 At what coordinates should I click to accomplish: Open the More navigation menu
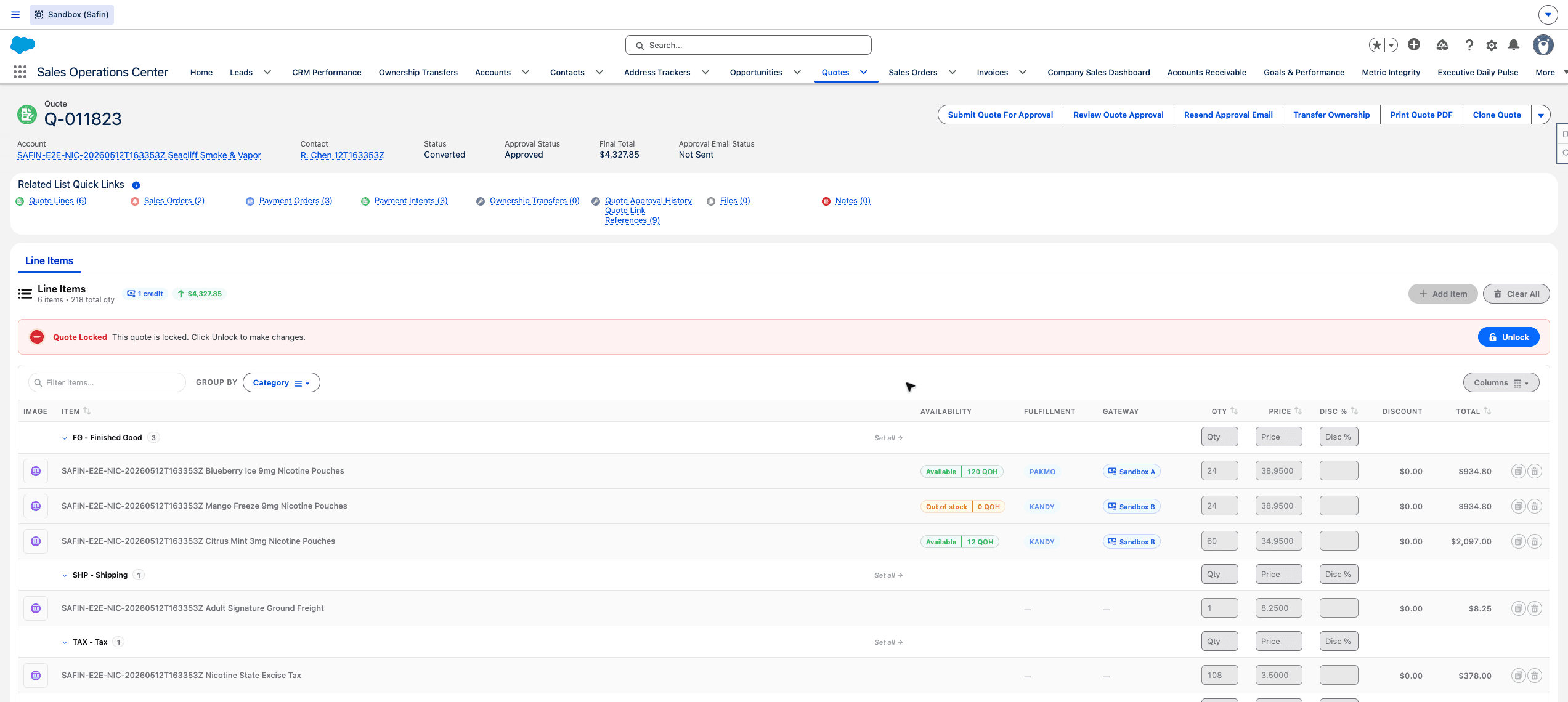(x=1551, y=72)
